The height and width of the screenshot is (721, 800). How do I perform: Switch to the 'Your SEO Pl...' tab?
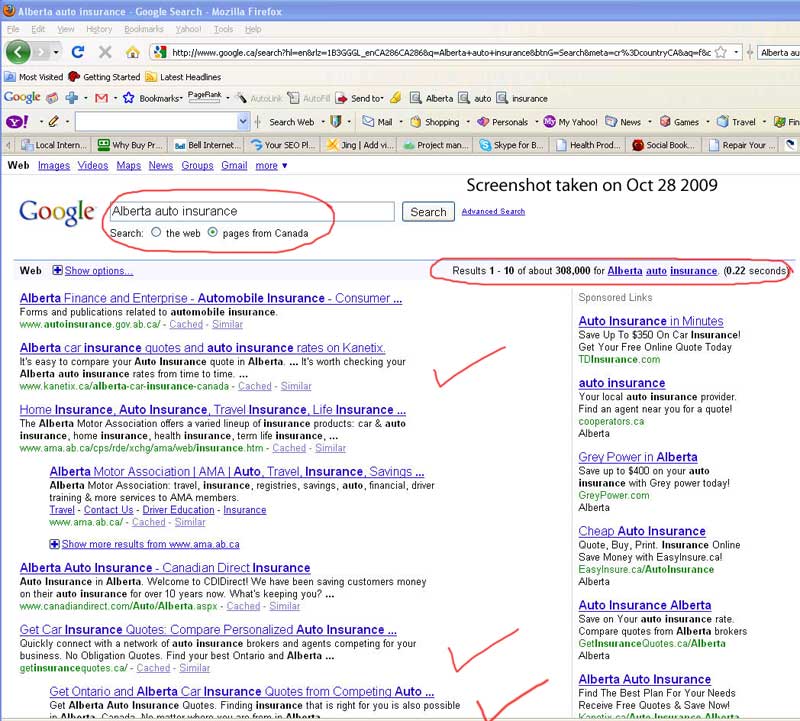283,145
